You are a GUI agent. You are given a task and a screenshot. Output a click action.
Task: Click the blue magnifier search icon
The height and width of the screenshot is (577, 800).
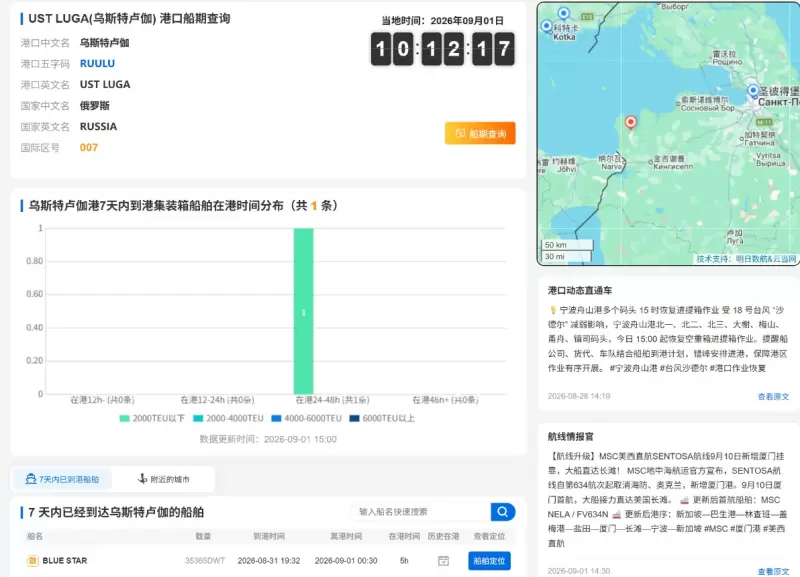click(x=503, y=512)
